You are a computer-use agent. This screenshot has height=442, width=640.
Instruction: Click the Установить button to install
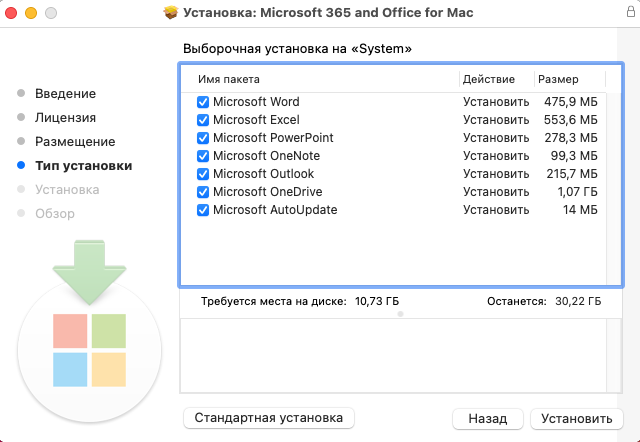[577, 418]
